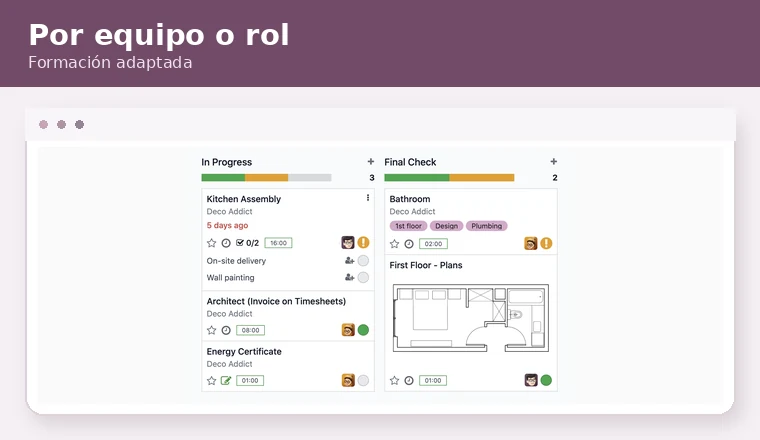Image resolution: width=760 pixels, height=440 pixels.
Task: Toggle Wall painting subtask status circle
Action: coord(363,277)
